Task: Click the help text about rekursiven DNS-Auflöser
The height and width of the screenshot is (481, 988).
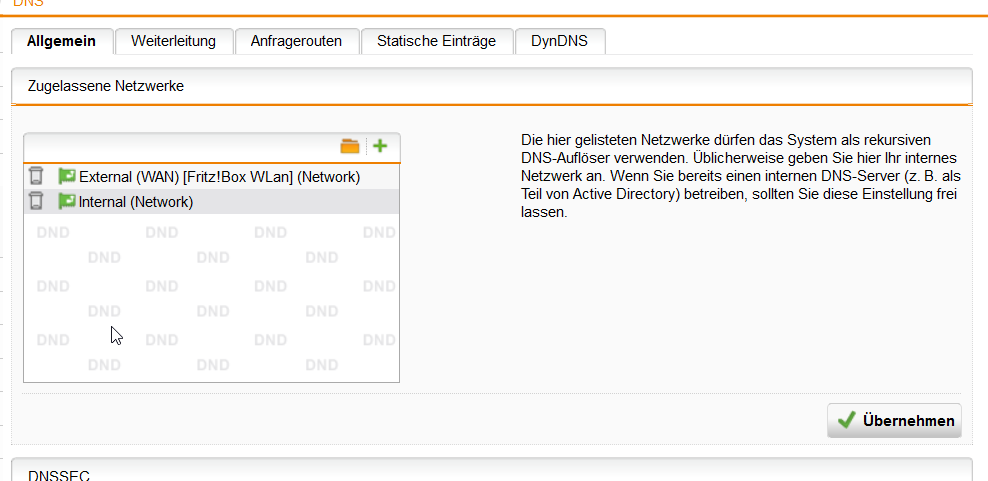Action: pos(740,176)
